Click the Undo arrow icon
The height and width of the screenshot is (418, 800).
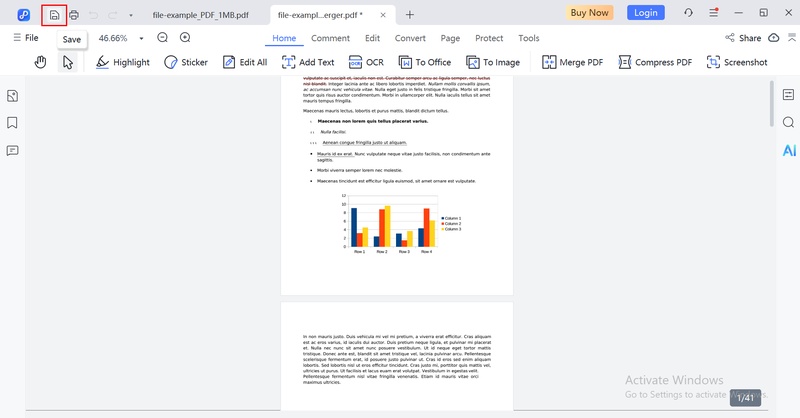coord(93,15)
